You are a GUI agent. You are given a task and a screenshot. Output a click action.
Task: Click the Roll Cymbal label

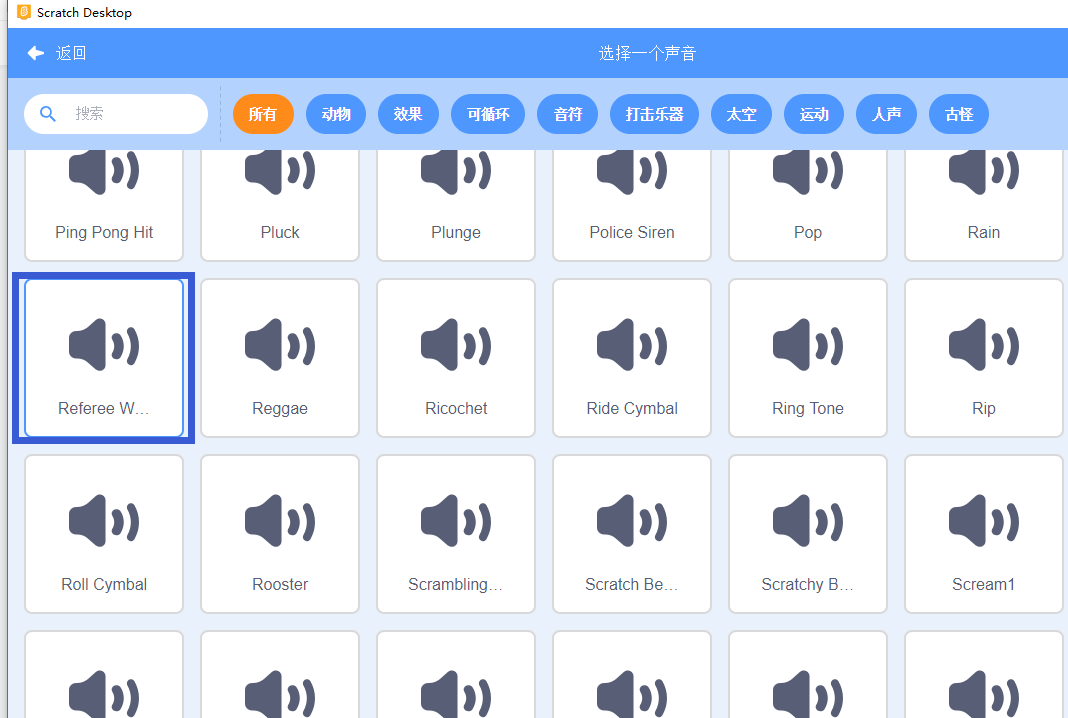(104, 584)
